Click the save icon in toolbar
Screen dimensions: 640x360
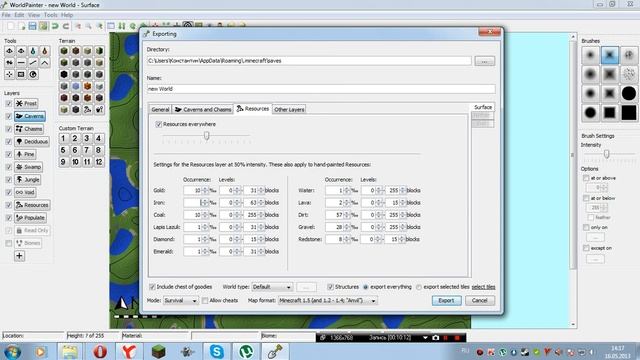32,26
